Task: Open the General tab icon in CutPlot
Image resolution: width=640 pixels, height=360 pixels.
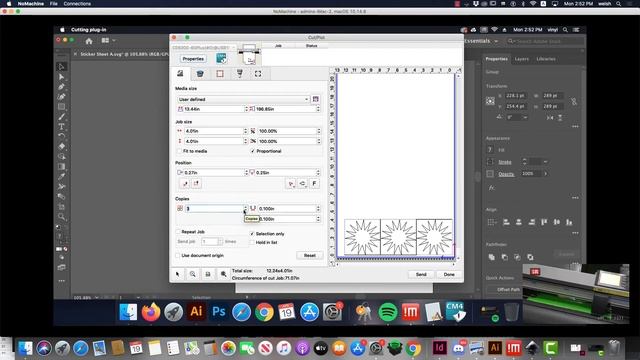Action: [x=180, y=74]
